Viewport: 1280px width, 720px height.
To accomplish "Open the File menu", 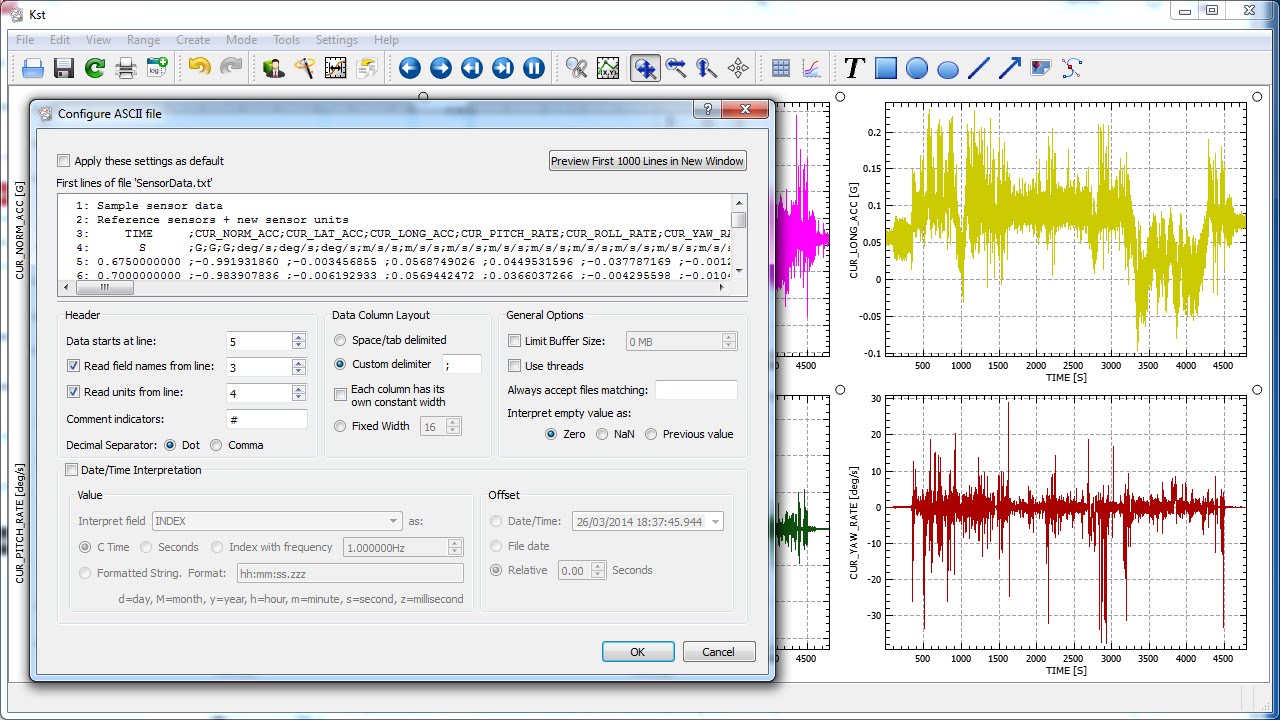I will click(x=25, y=40).
